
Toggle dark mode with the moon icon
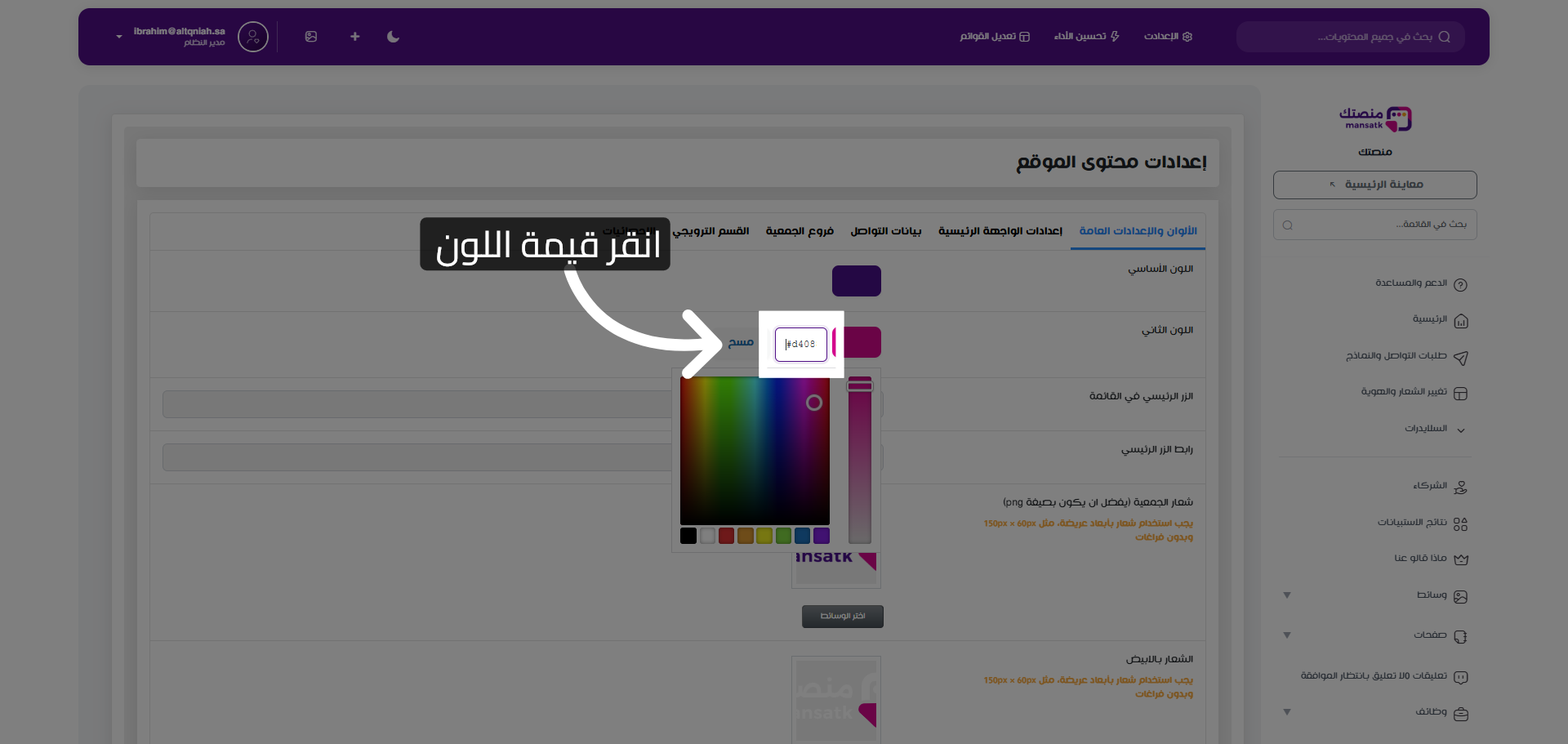point(393,37)
